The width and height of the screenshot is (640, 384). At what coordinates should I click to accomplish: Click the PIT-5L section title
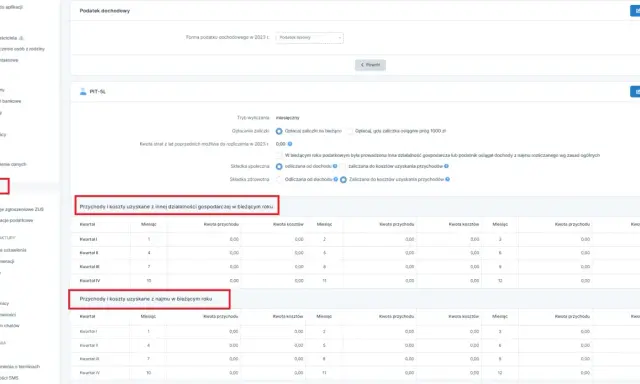(98, 91)
